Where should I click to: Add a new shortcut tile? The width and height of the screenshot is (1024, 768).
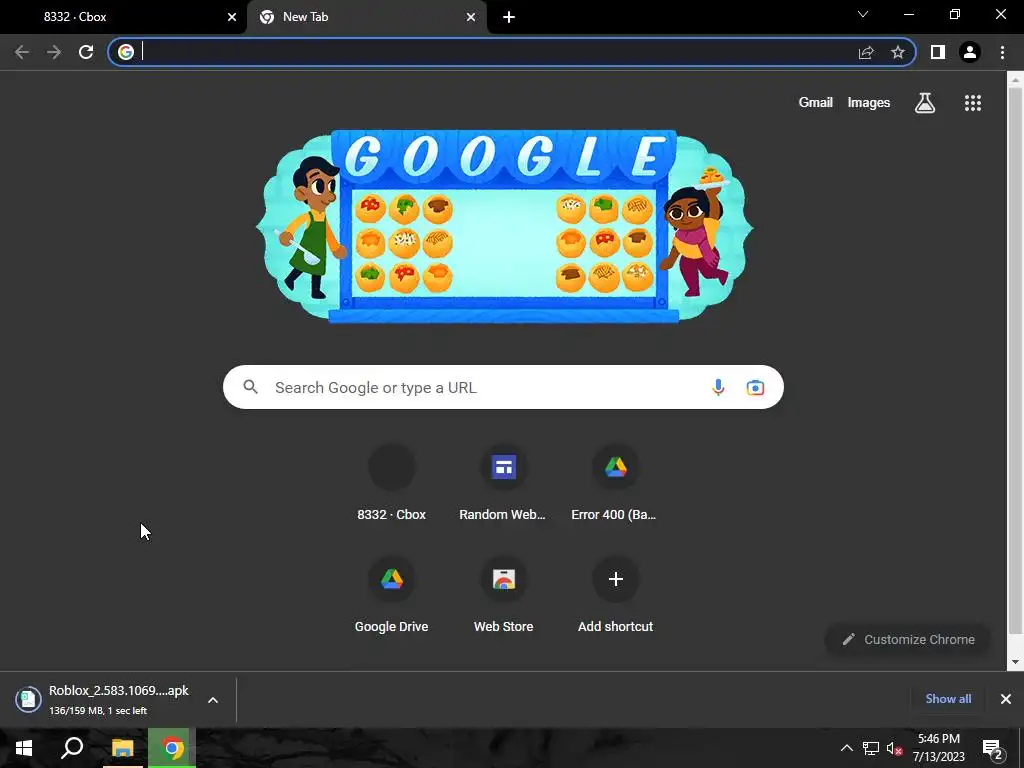point(615,595)
